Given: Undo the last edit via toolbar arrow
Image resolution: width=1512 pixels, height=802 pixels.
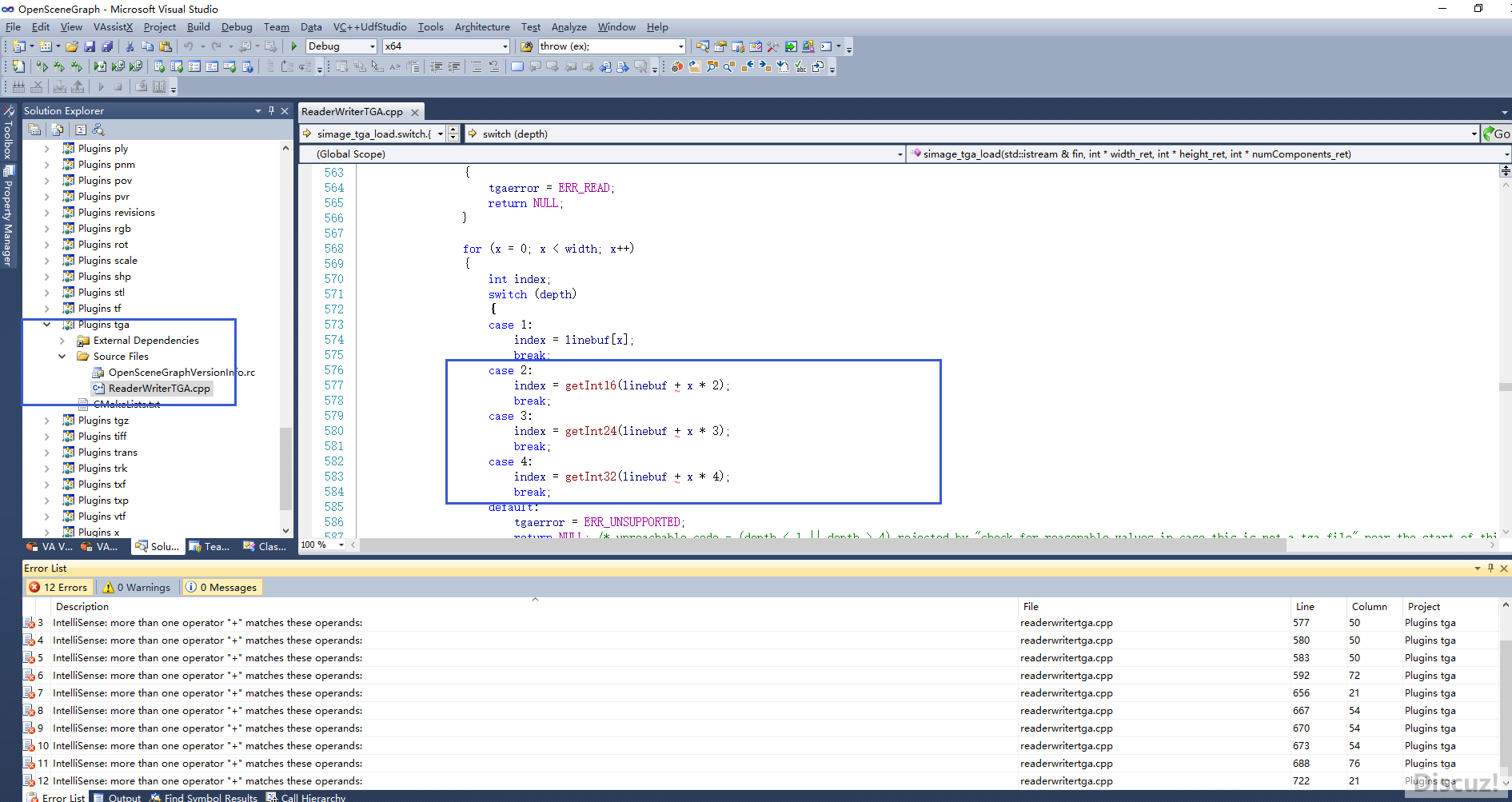Looking at the screenshot, I should (x=188, y=46).
